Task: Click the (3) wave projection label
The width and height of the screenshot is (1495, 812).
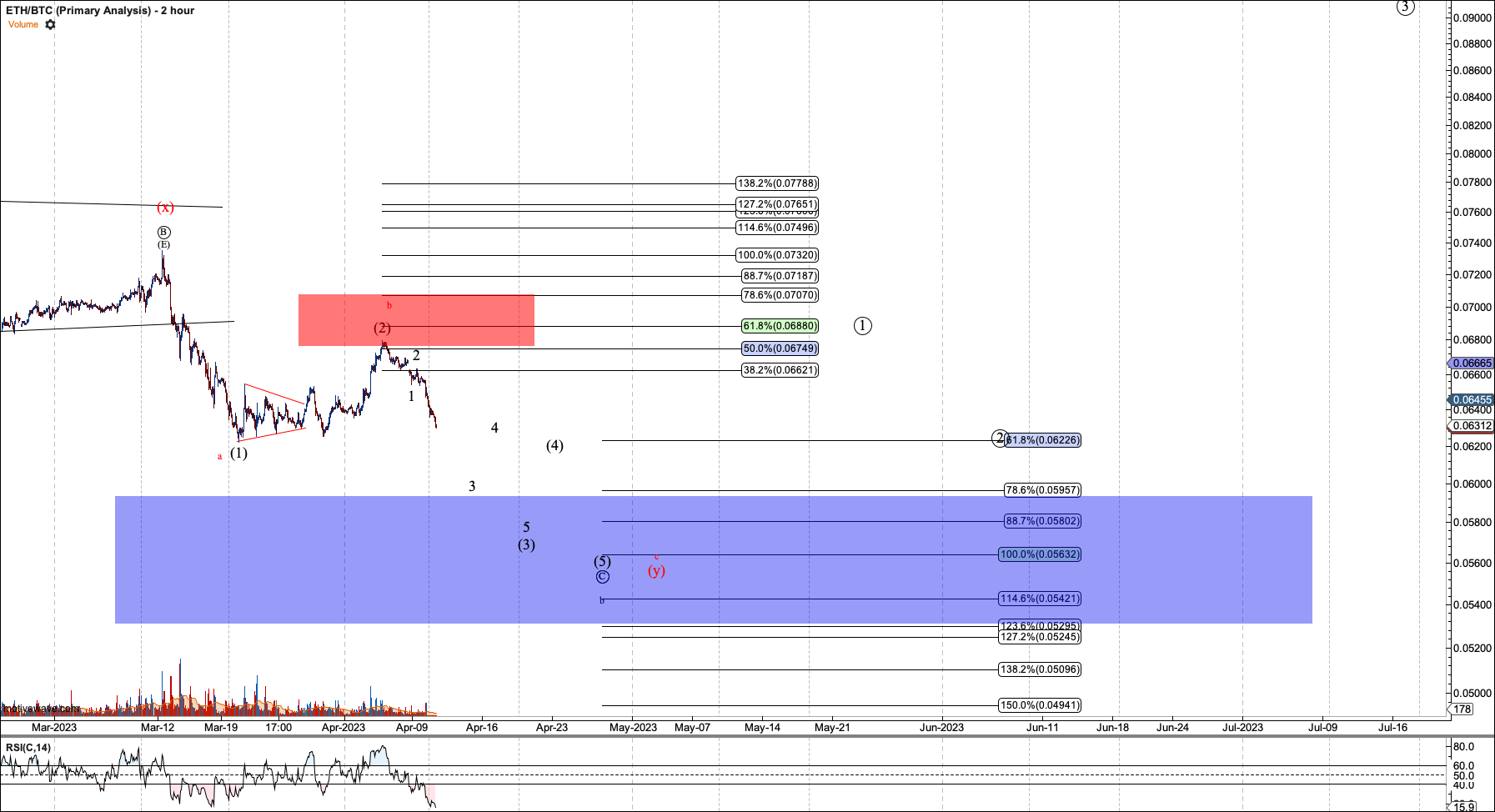Action: (x=526, y=545)
